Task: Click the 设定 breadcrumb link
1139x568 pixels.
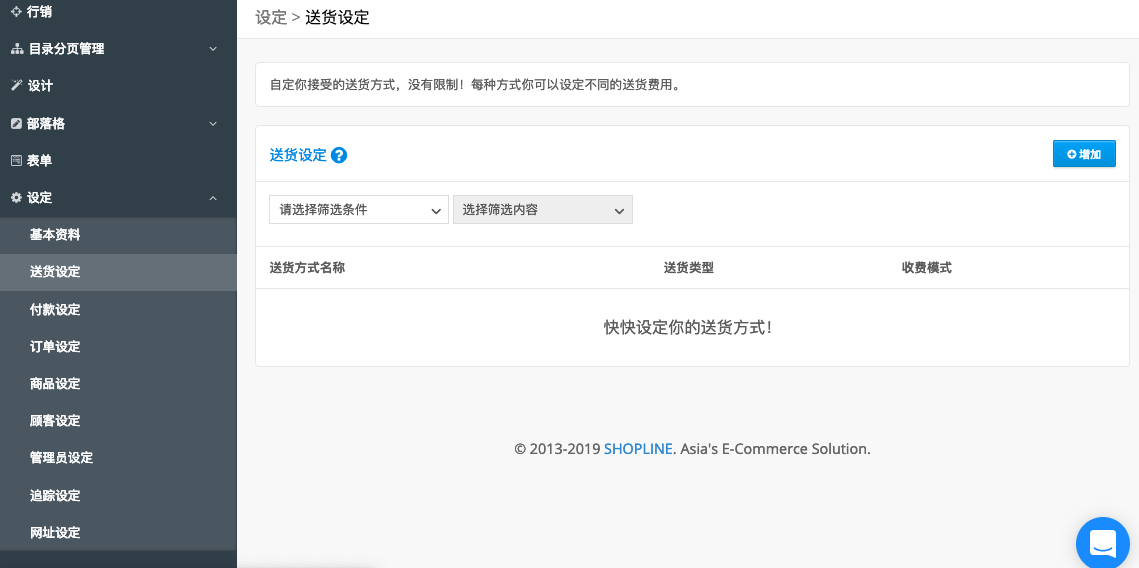Action: (x=272, y=17)
